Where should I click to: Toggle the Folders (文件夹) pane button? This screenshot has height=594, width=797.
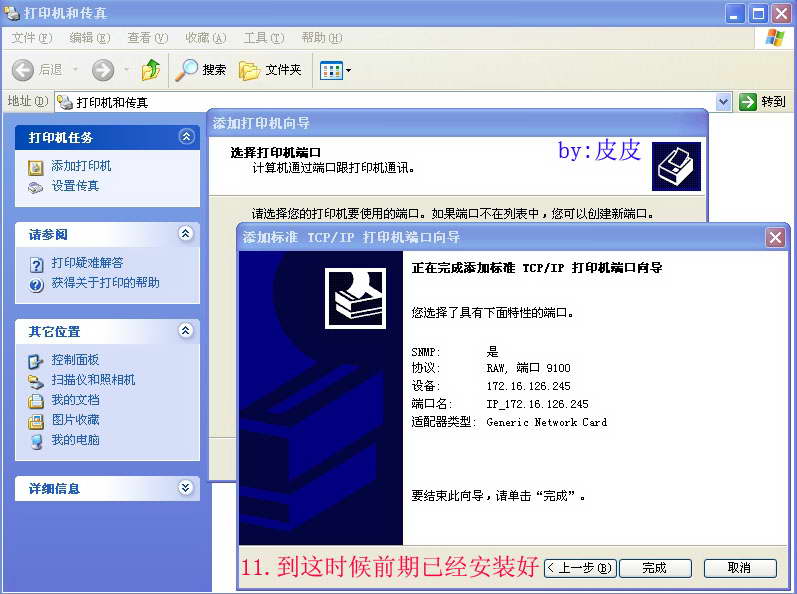tap(270, 70)
